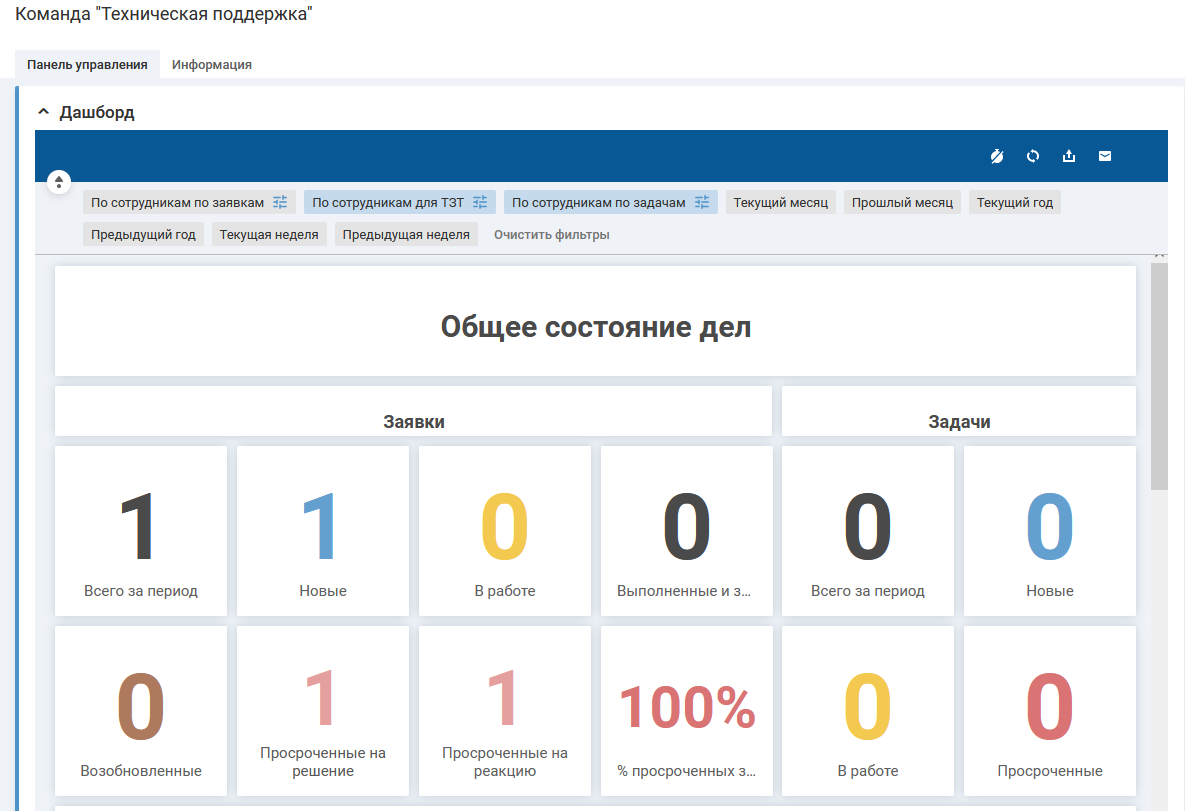The image size is (1185, 811).
Task: Click the export dashboard icon
Action: pos(1069,156)
